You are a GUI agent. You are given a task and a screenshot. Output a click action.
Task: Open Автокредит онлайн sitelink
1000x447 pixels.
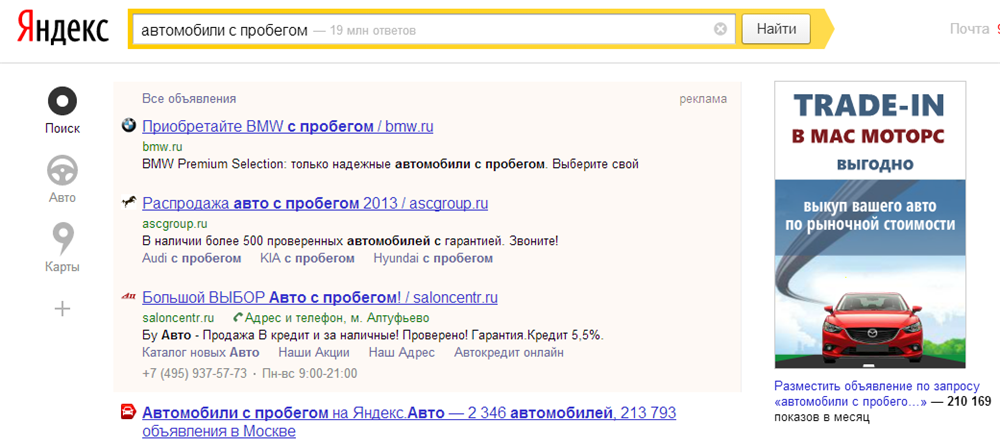click(508, 352)
